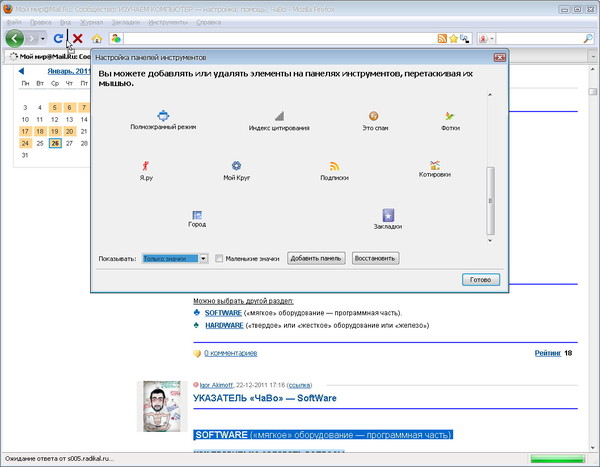
Task: Click the RSS feed icon in address bar
Action: click(x=442, y=38)
